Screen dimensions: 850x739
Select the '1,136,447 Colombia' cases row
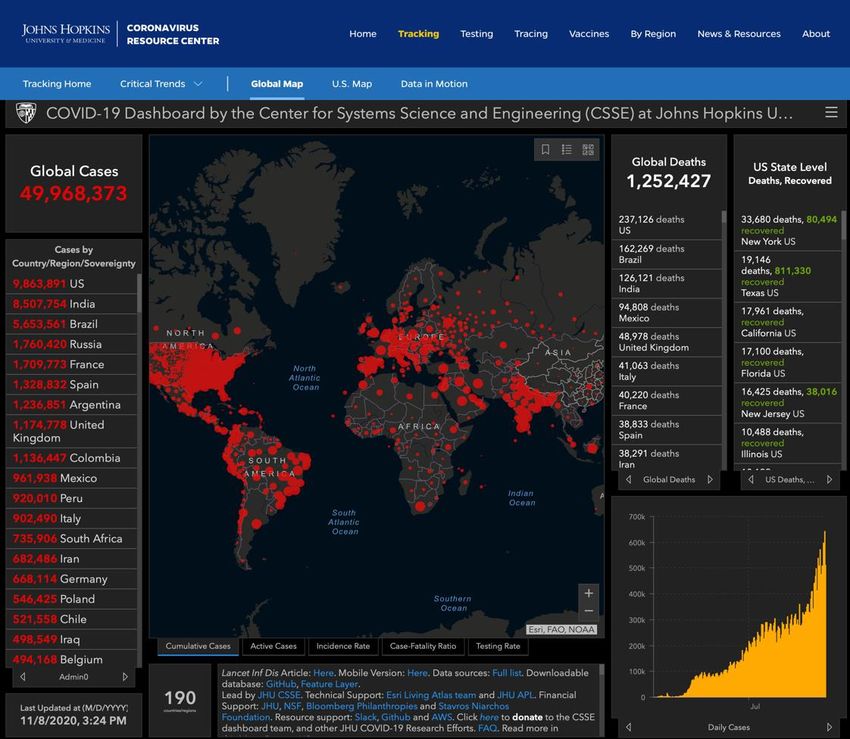(x=71, y=458)
